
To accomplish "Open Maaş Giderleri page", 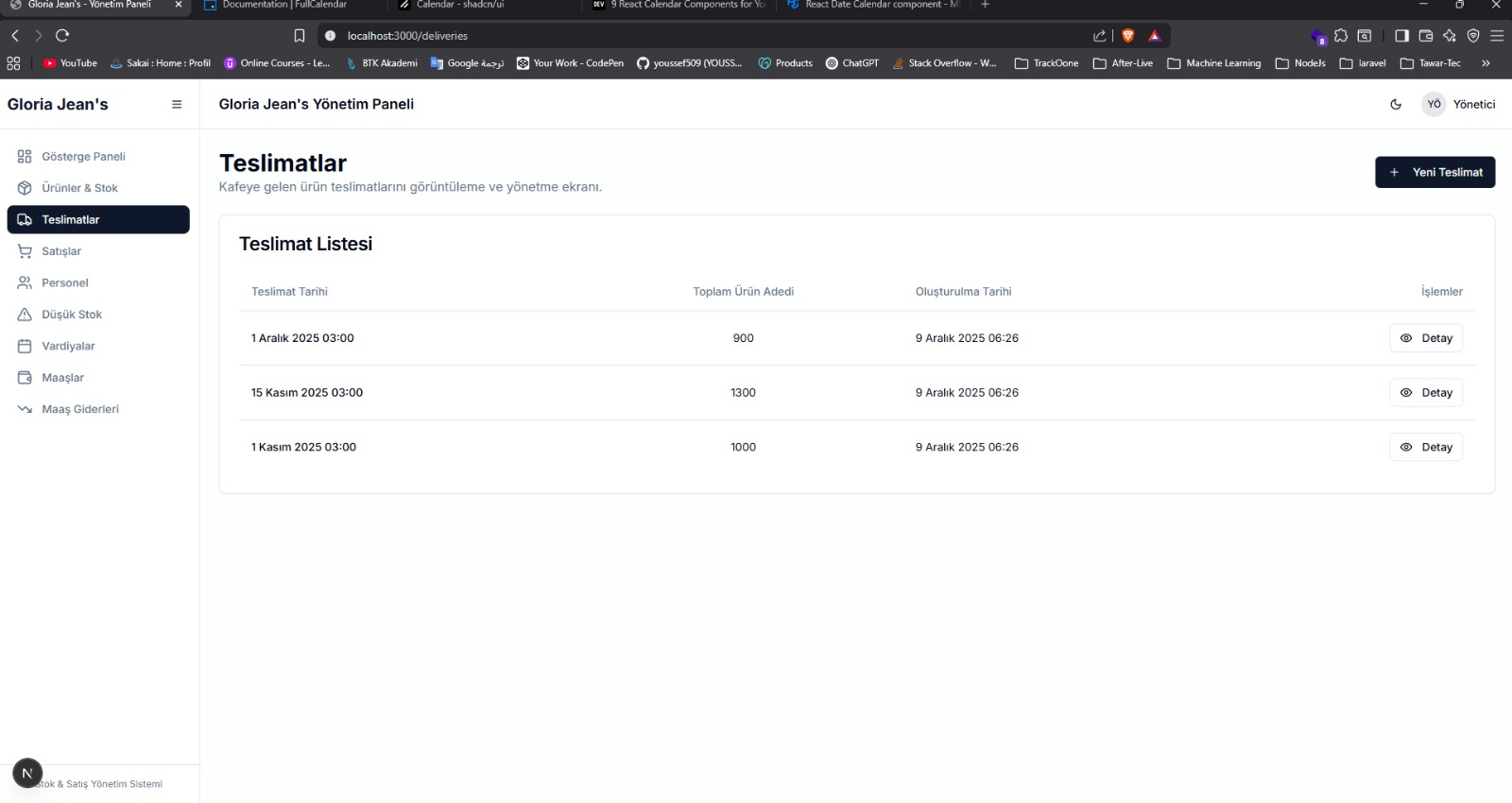I will coord(98,409).
